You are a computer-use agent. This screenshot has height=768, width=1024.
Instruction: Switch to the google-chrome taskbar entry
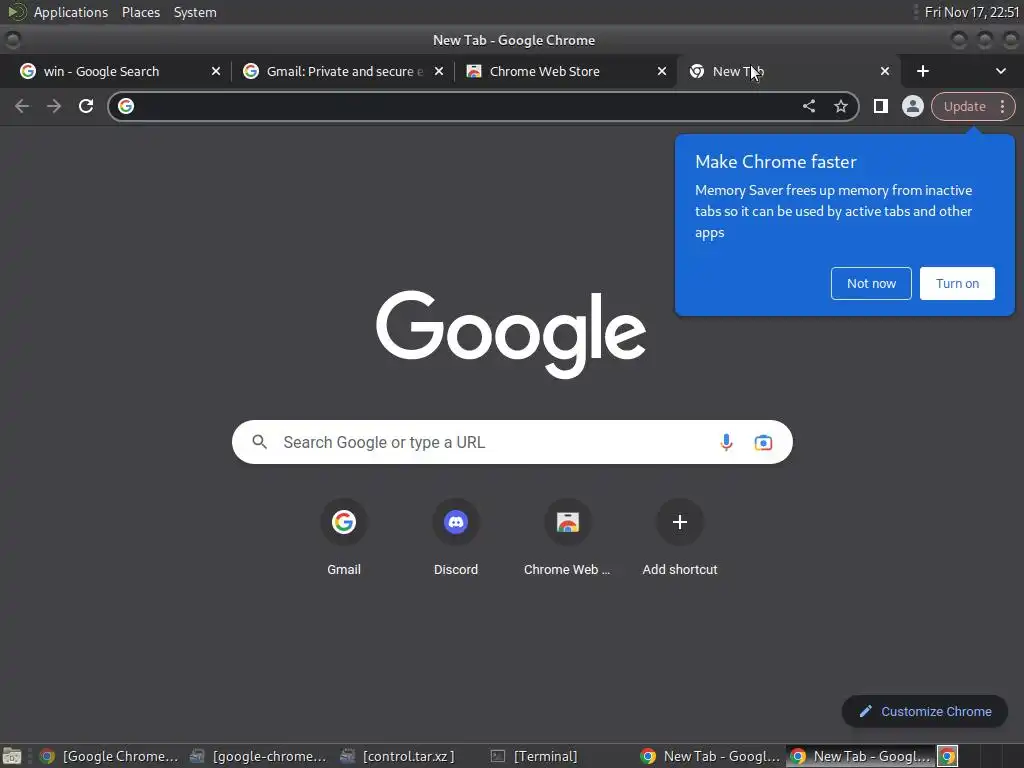[x=258, y=756]
